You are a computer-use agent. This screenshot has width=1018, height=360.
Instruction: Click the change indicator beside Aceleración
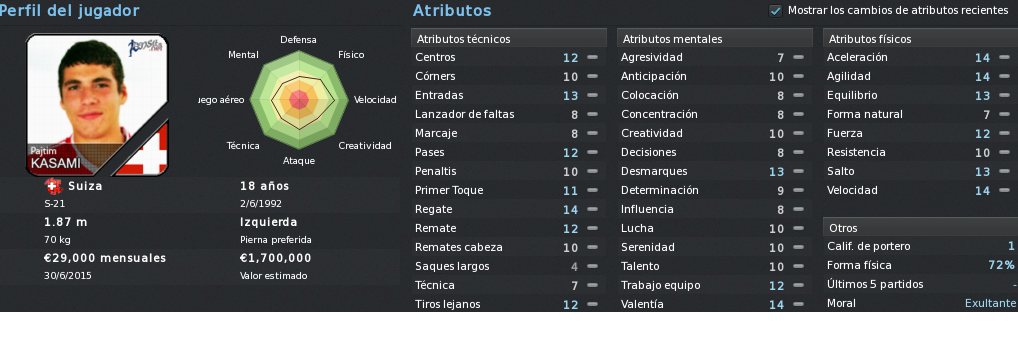click(x=1004, y=57)
